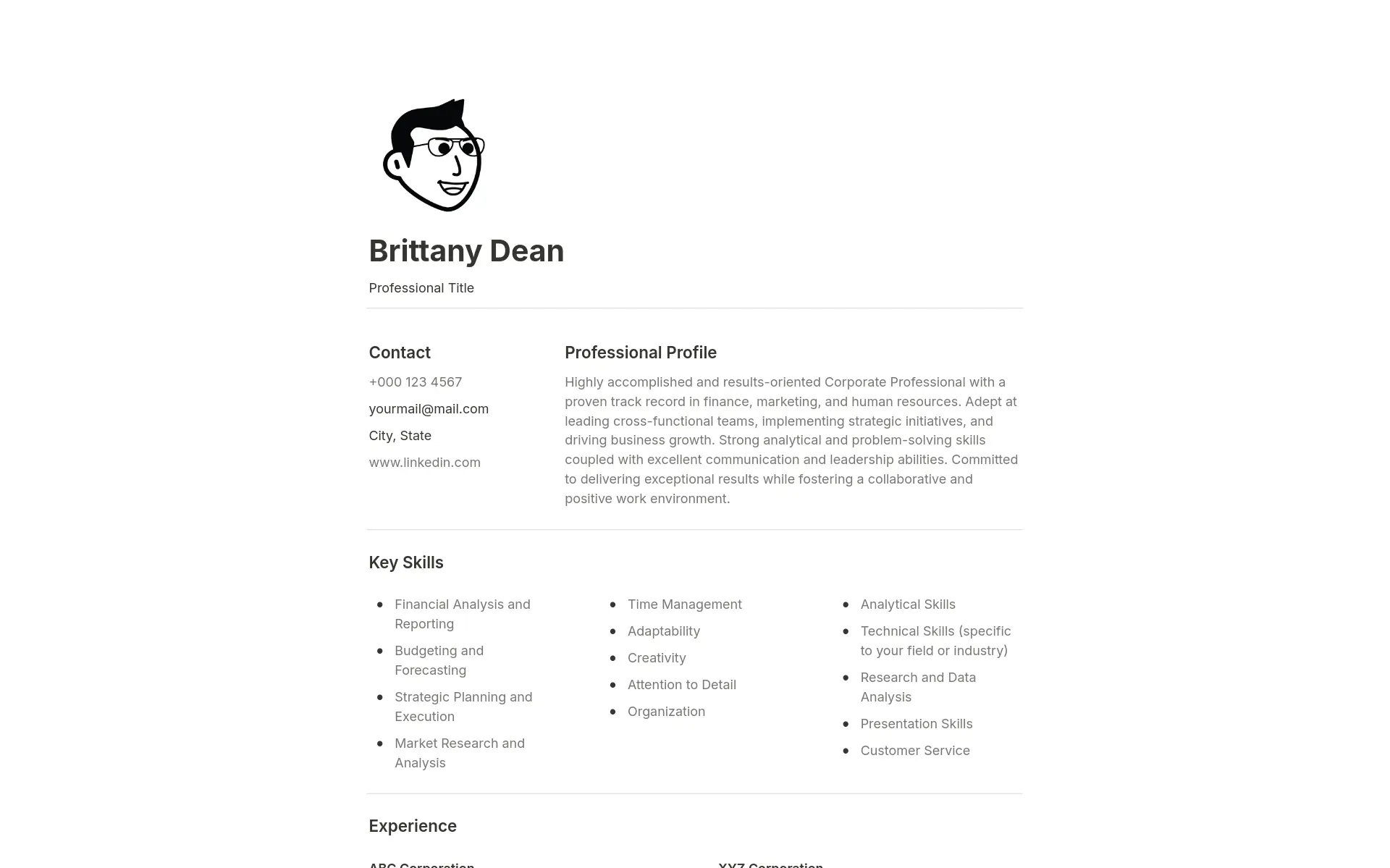Screen dimensions: 1390x868
Task: Click the Time Management bullet icon
Action: (x=613, y=604)
